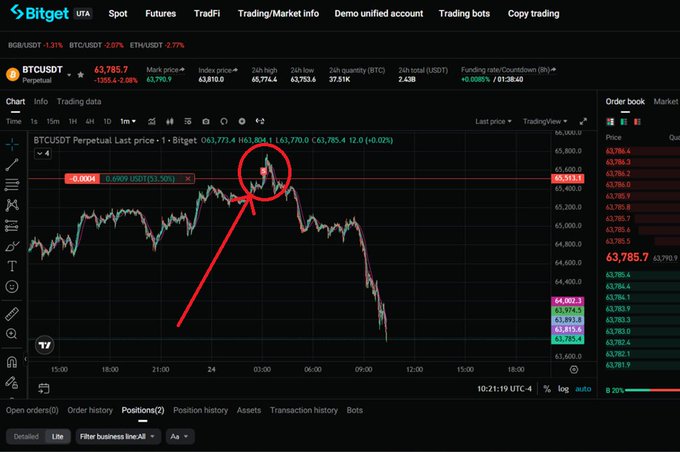Take a chart snapshot with camera icon

coord(206,121)
